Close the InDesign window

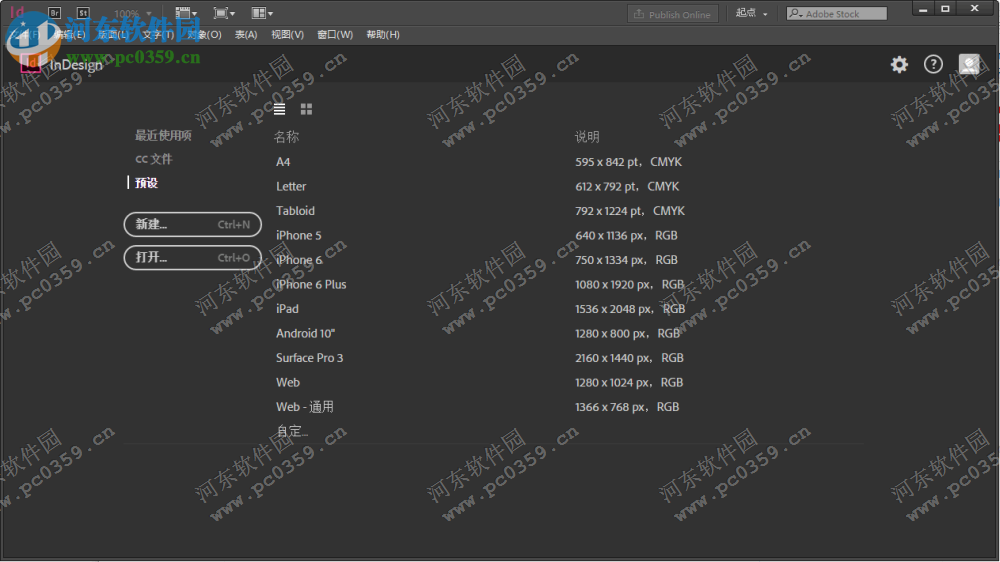pos(974,9)
